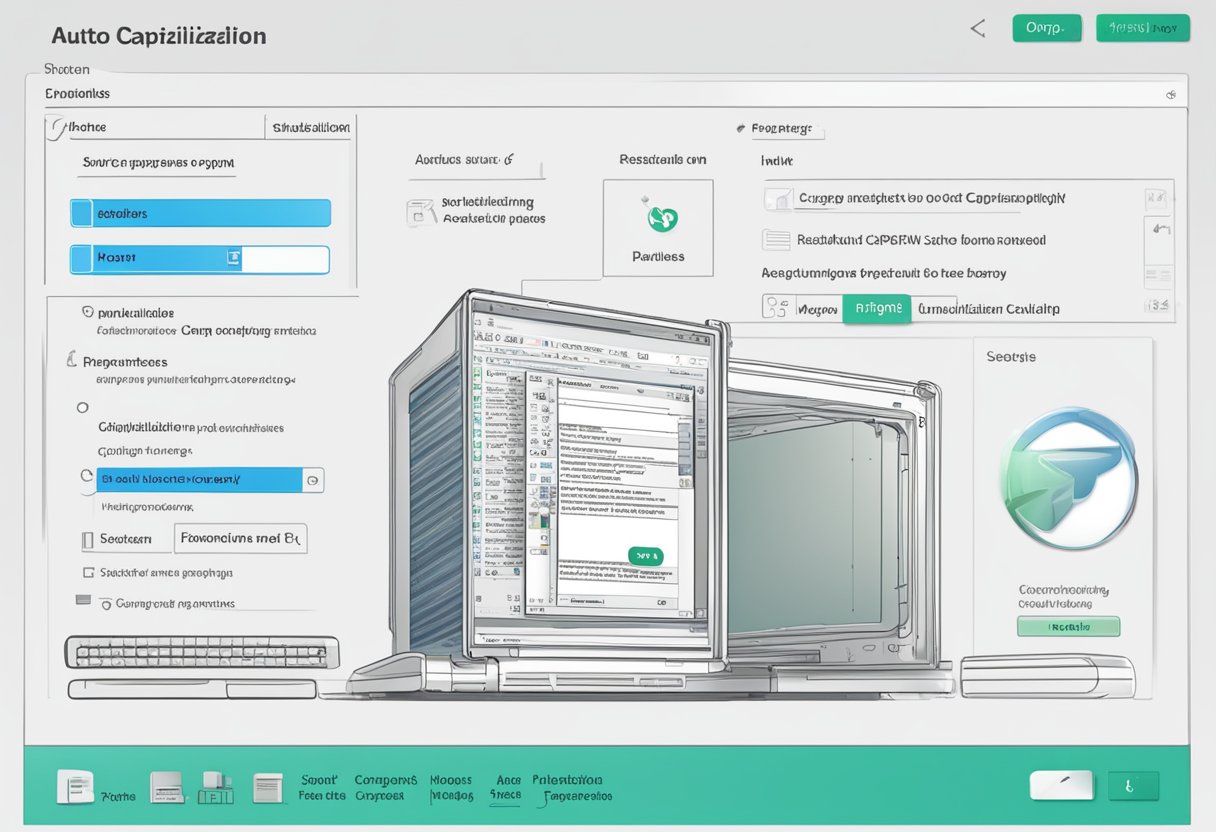Open the list icon next to the CaPSRW entry
The width and height of the screenshot is (1216, 832).
(x=776, y=240)
